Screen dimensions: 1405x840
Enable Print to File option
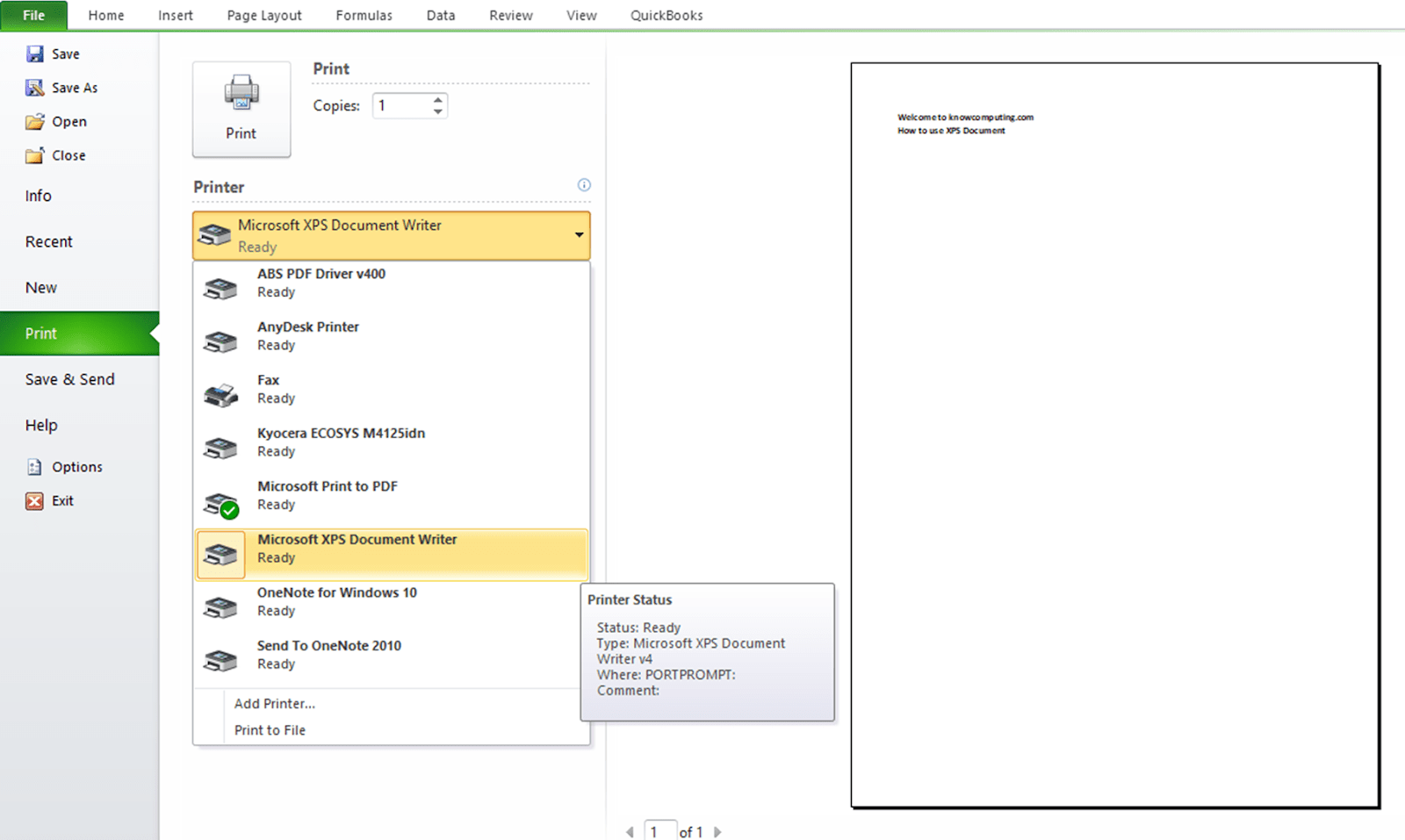click(270, 729)
